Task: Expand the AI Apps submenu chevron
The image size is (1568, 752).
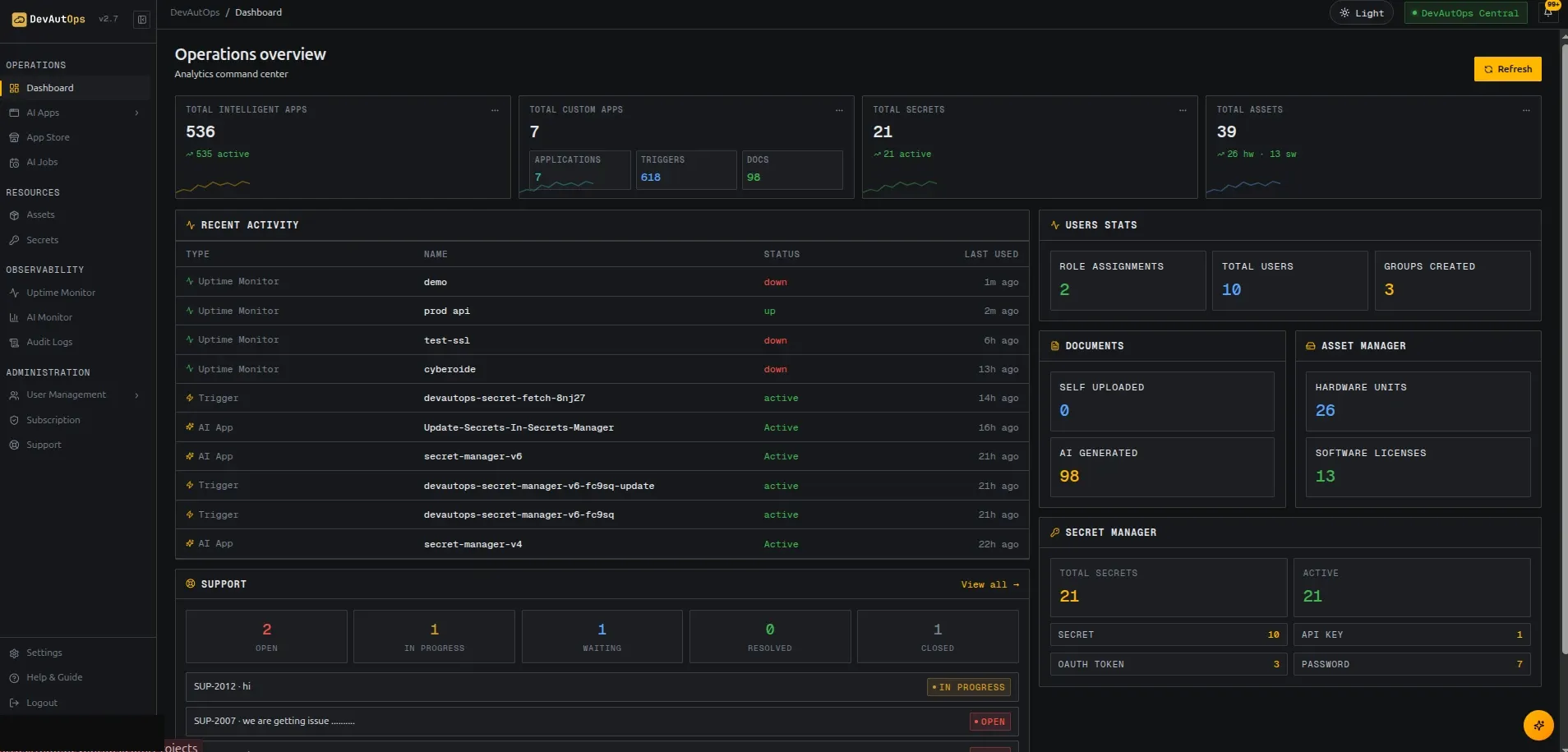Action: [x=136, y=113]
